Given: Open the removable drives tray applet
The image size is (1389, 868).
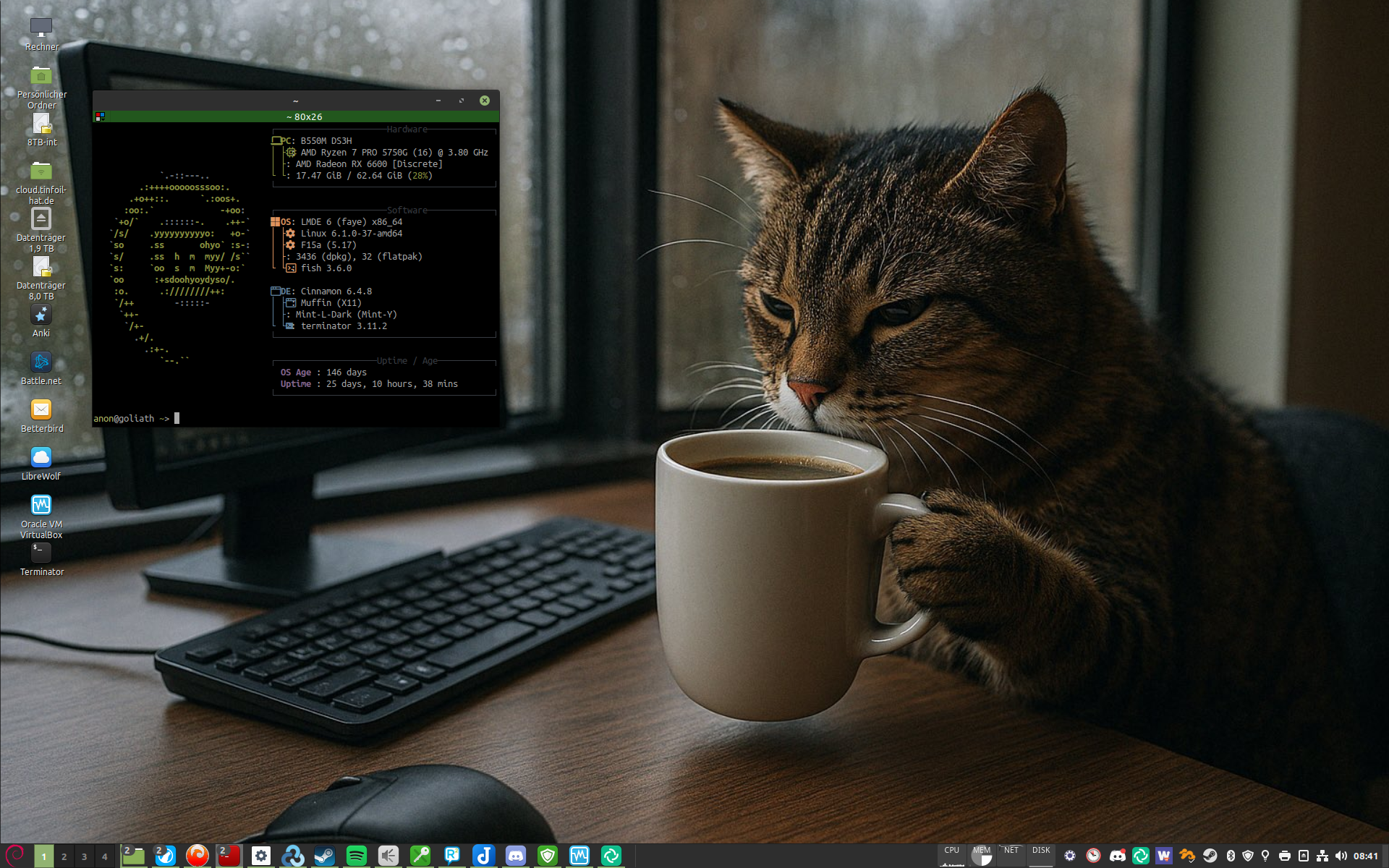Looking at the screenshot, I should 1304,856.
